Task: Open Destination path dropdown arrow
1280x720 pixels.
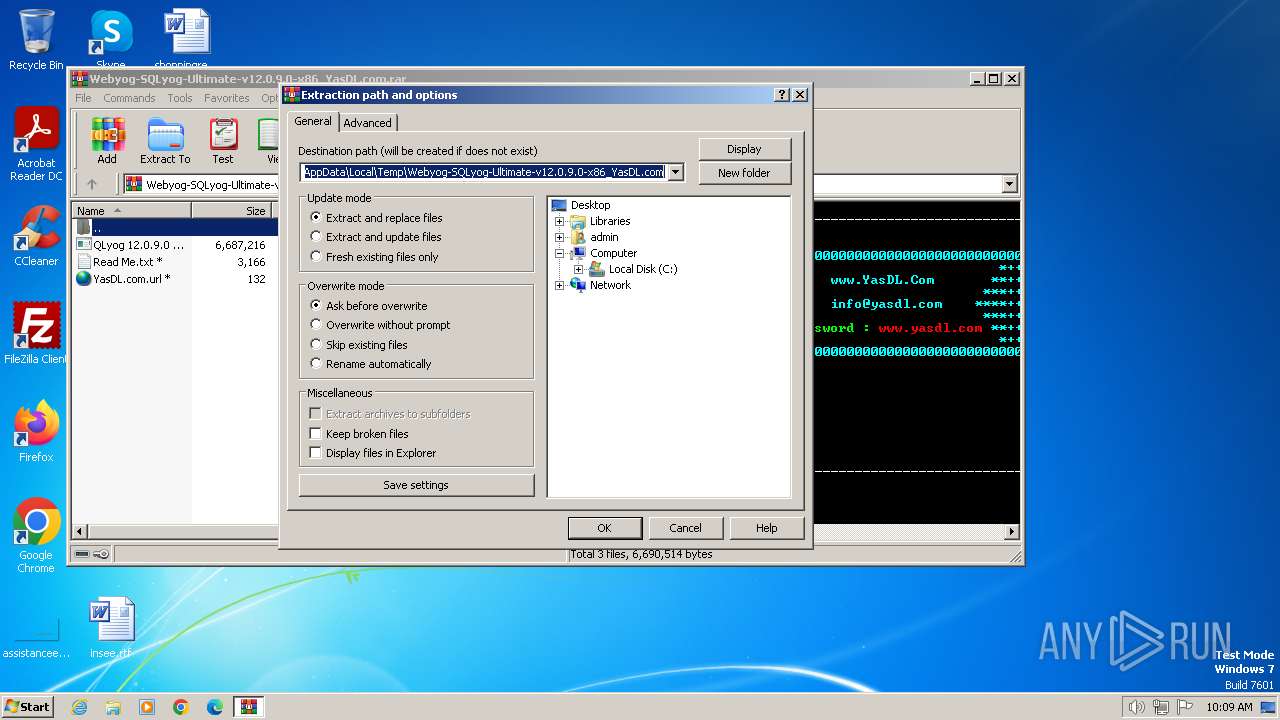Action: [x=676, y=172]
